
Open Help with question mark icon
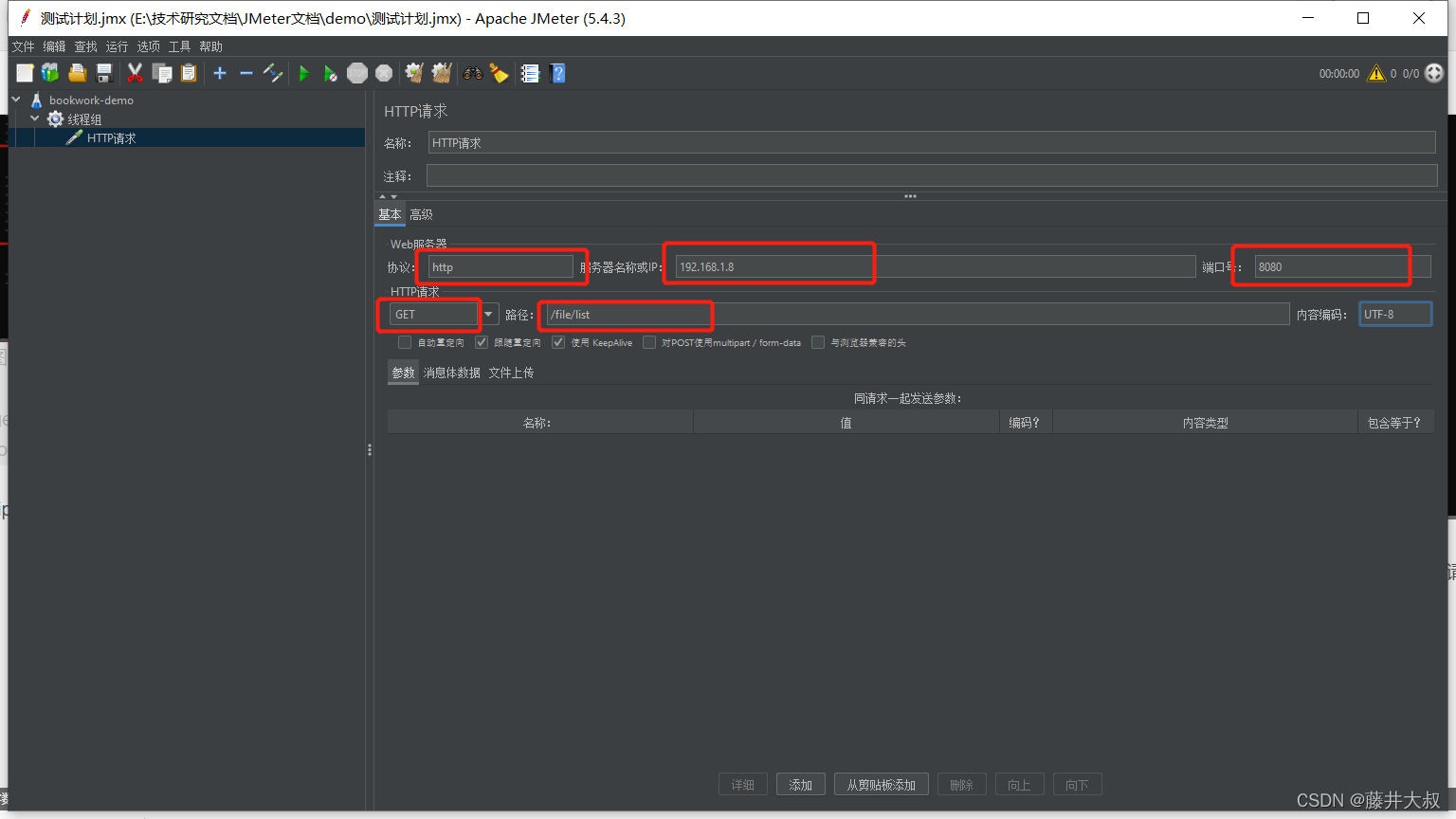click(557, 73)
